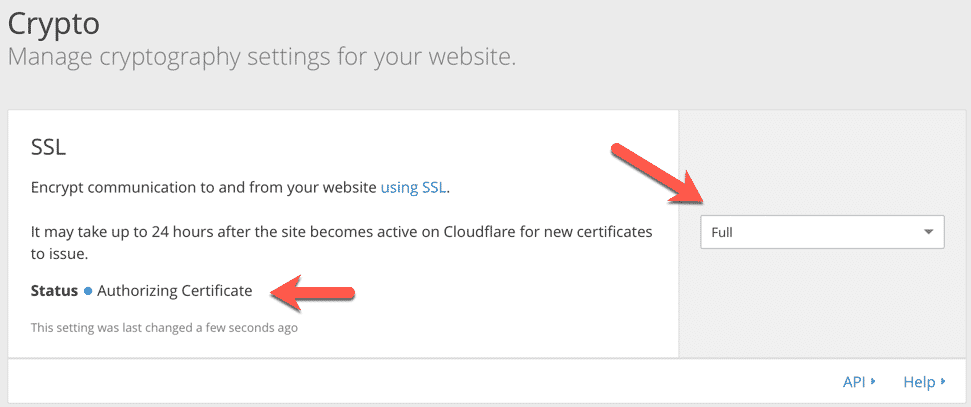Click the "Manage cryptography settings" subtitle
The height and width of the screenshot is (407, 971).
261,56
